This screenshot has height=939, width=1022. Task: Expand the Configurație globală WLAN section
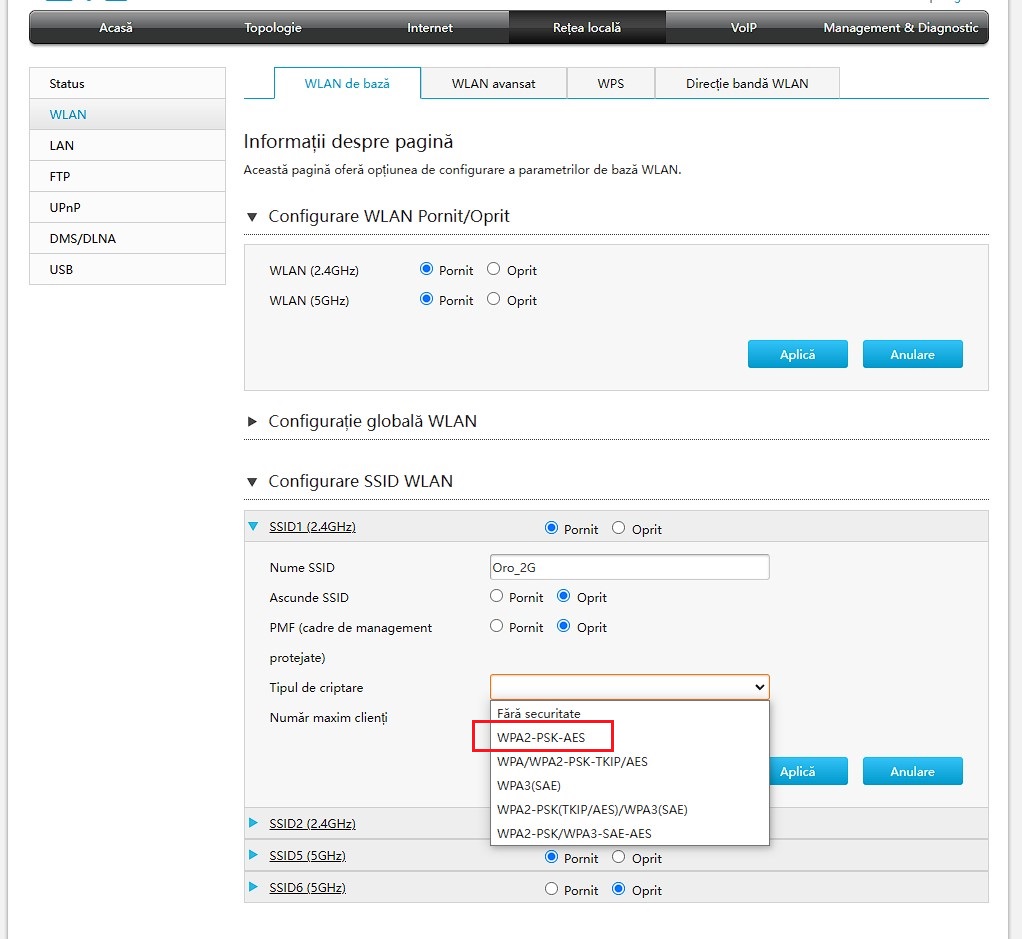[252, 421]
